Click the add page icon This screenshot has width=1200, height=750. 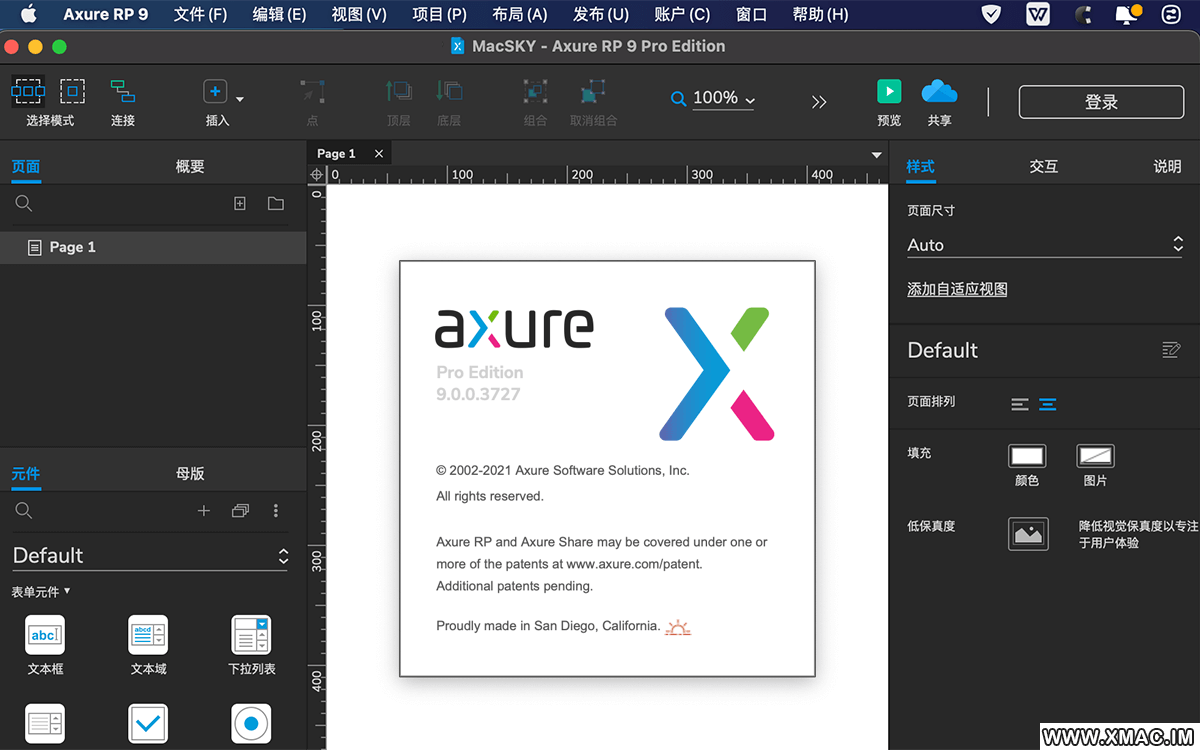coord(240,203)
